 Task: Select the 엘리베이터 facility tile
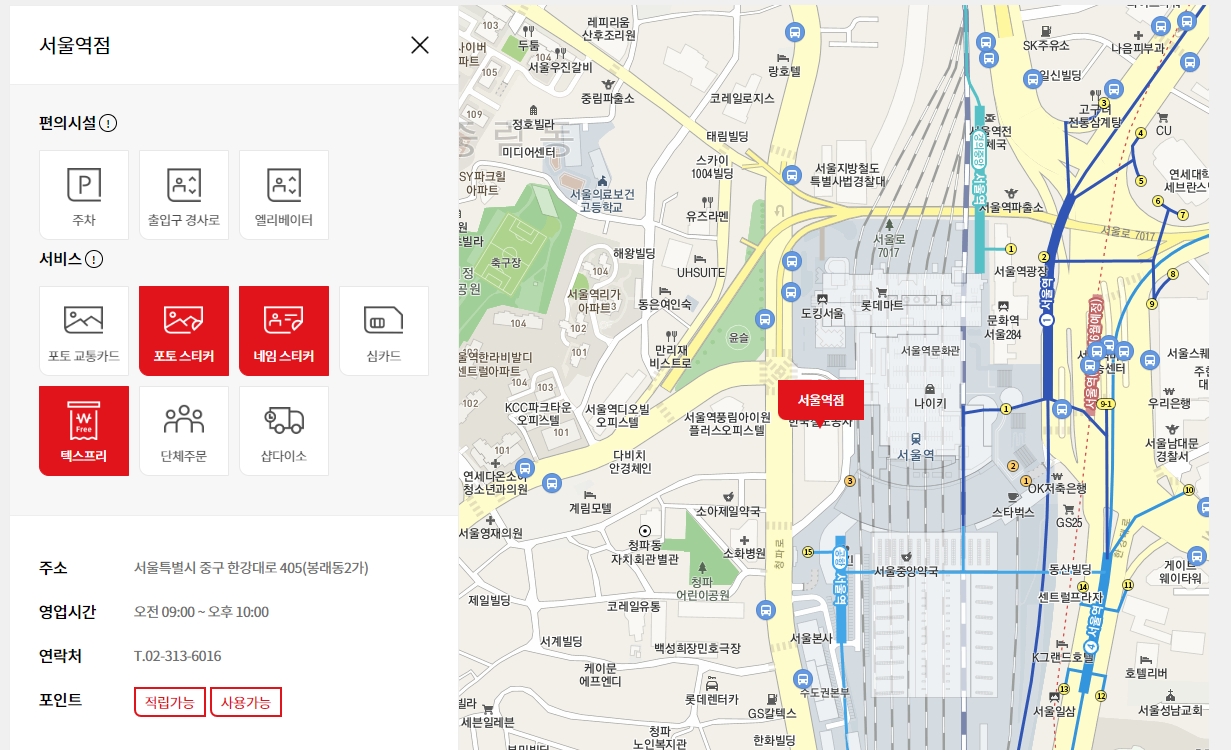tap(284, 195)
